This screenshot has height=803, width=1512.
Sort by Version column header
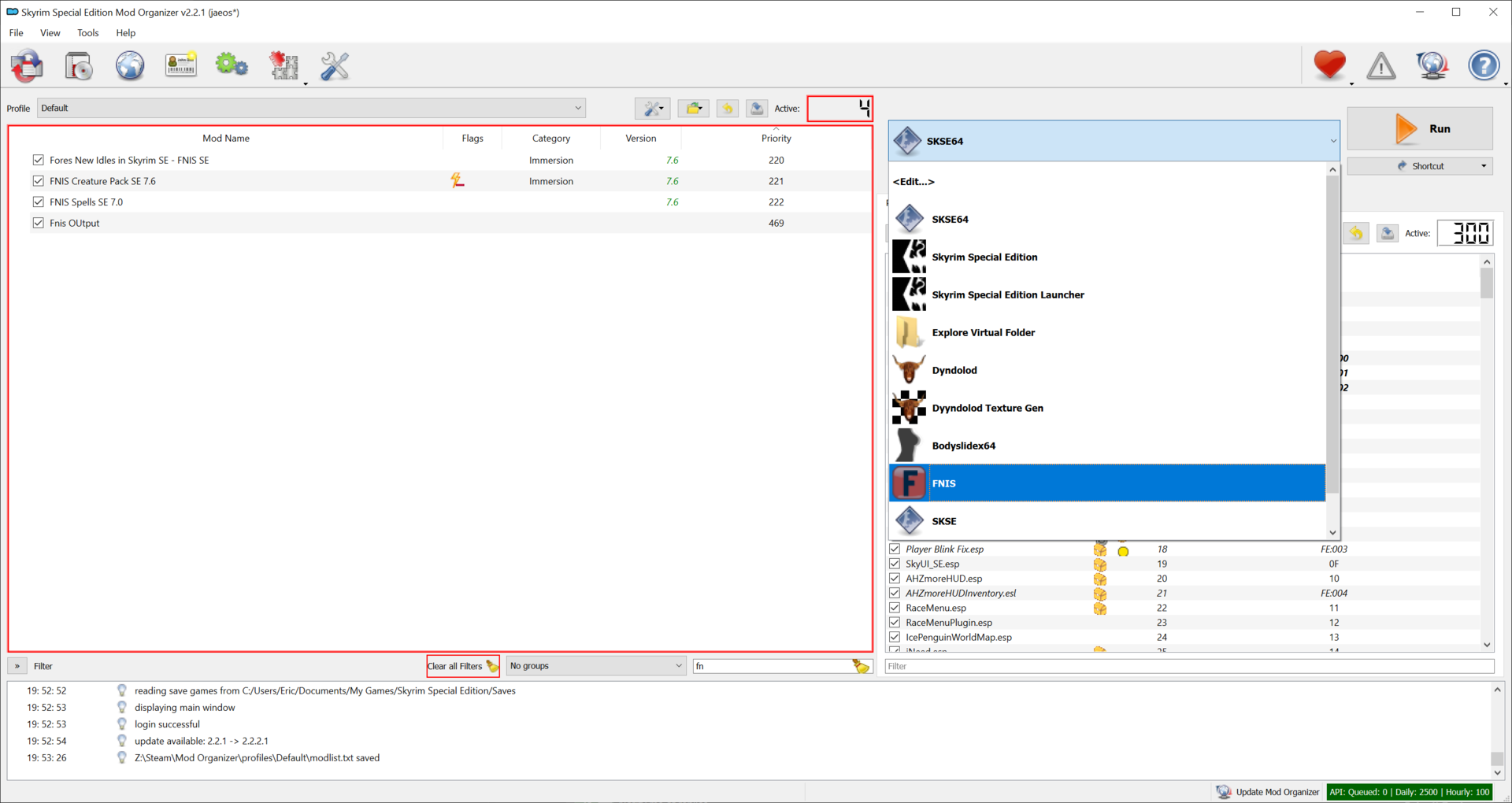pos(641,139)
